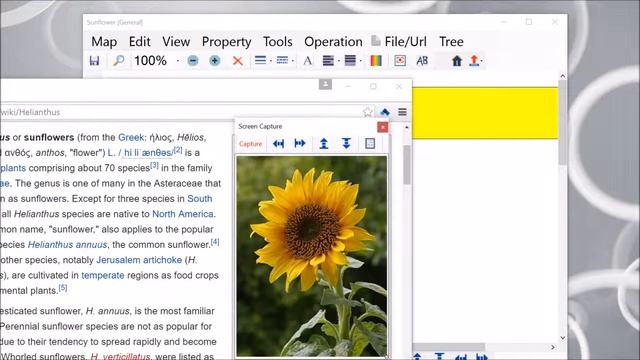Open the 100% zoom level dropdown
The width and height of the screenshot is (640, 360).
coord(178,61)
